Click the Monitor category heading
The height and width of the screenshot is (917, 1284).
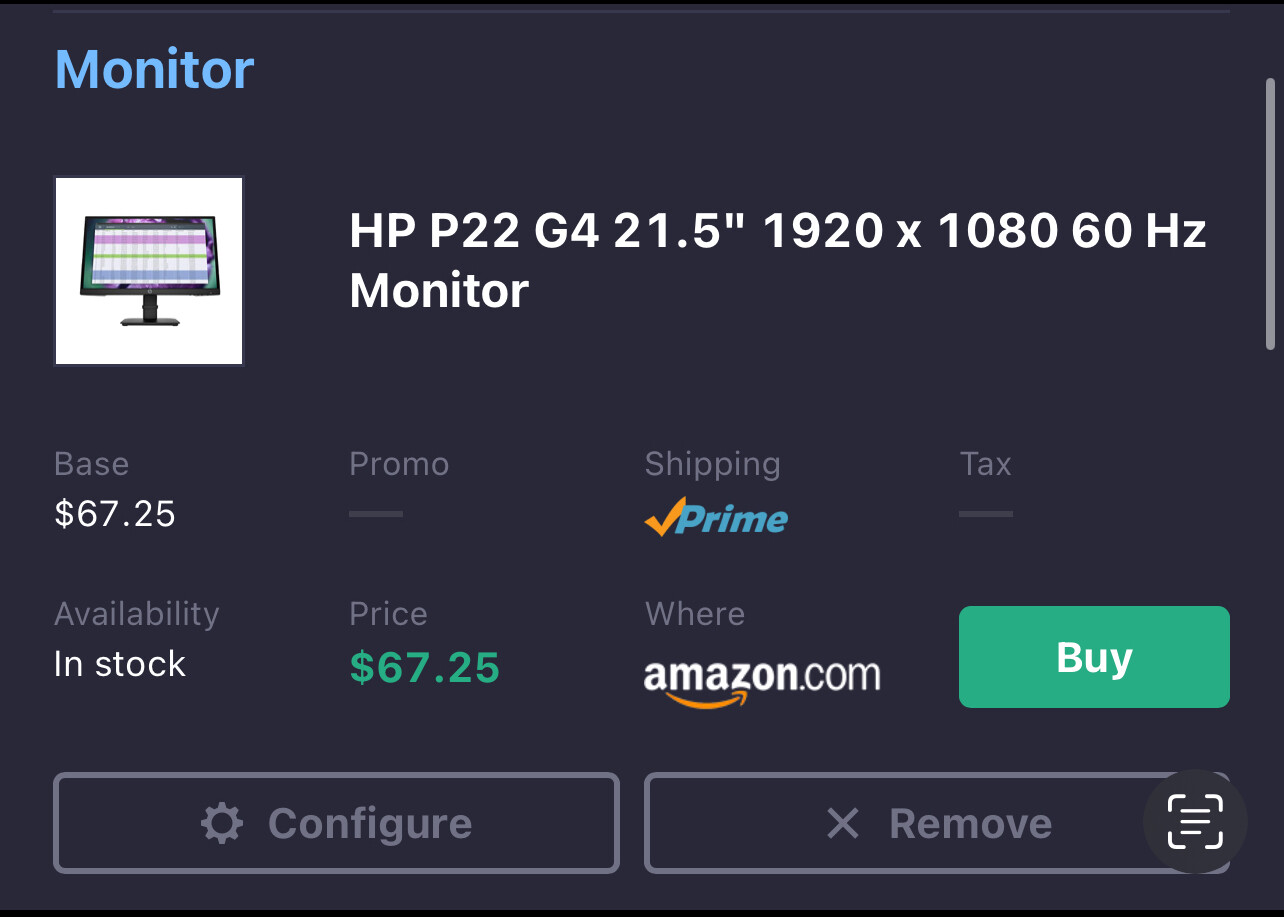[x=154, y=69]
